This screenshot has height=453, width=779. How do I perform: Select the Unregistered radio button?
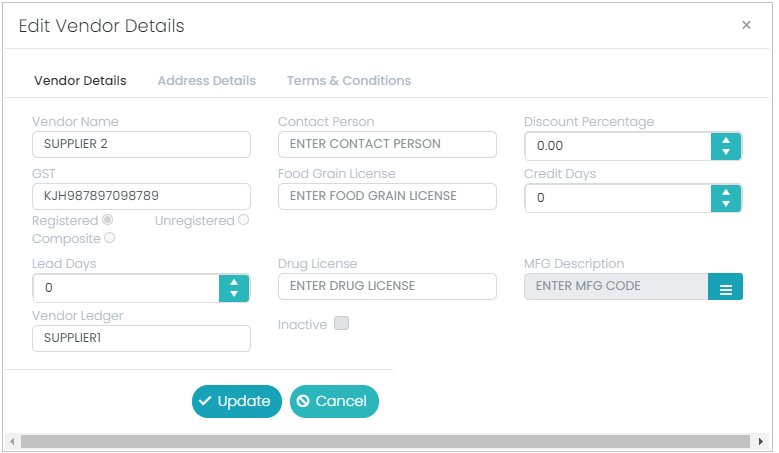(x=243, y=220)
